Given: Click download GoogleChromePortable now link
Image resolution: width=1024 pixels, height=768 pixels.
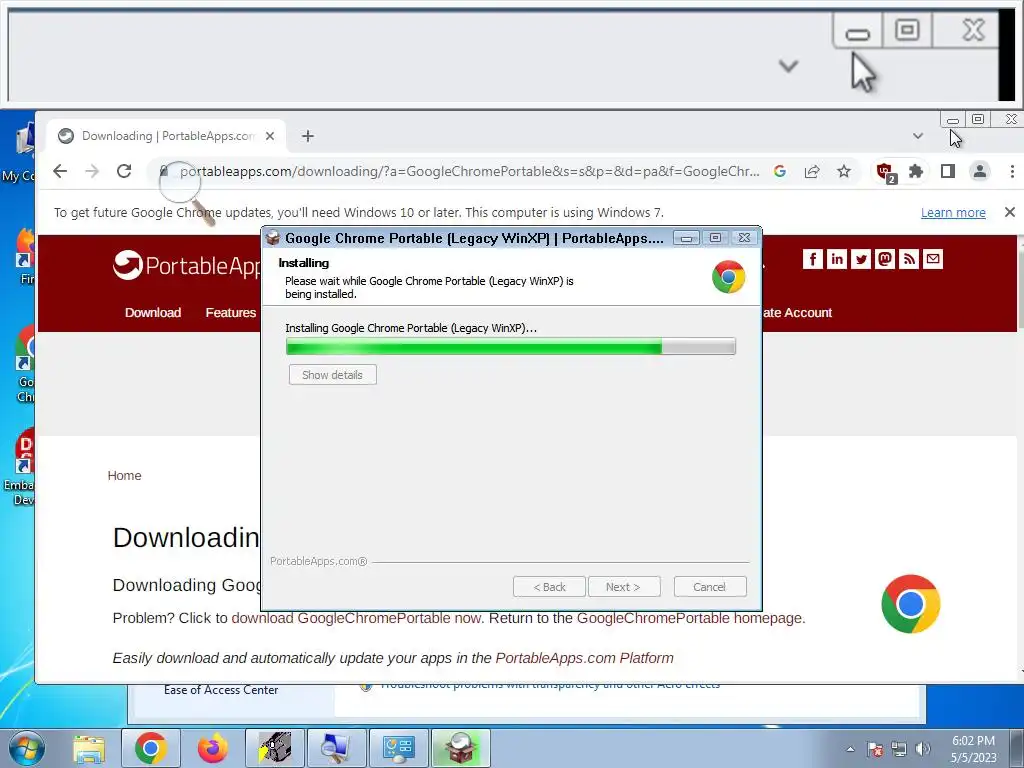Looking at the screenshot, I should (x=356, y=618).
